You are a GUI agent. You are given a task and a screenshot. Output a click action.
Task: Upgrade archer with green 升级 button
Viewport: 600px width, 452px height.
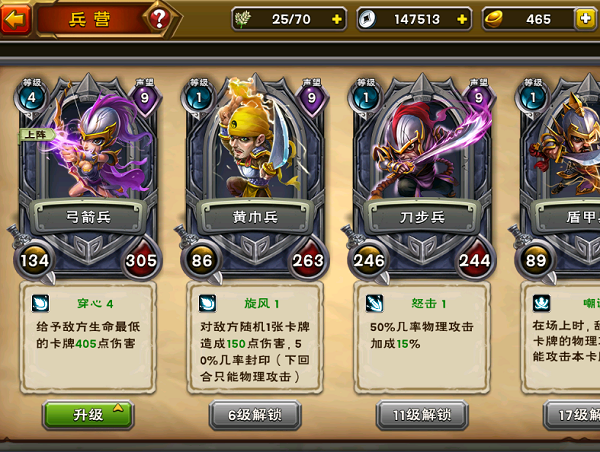tap(88, 414)
